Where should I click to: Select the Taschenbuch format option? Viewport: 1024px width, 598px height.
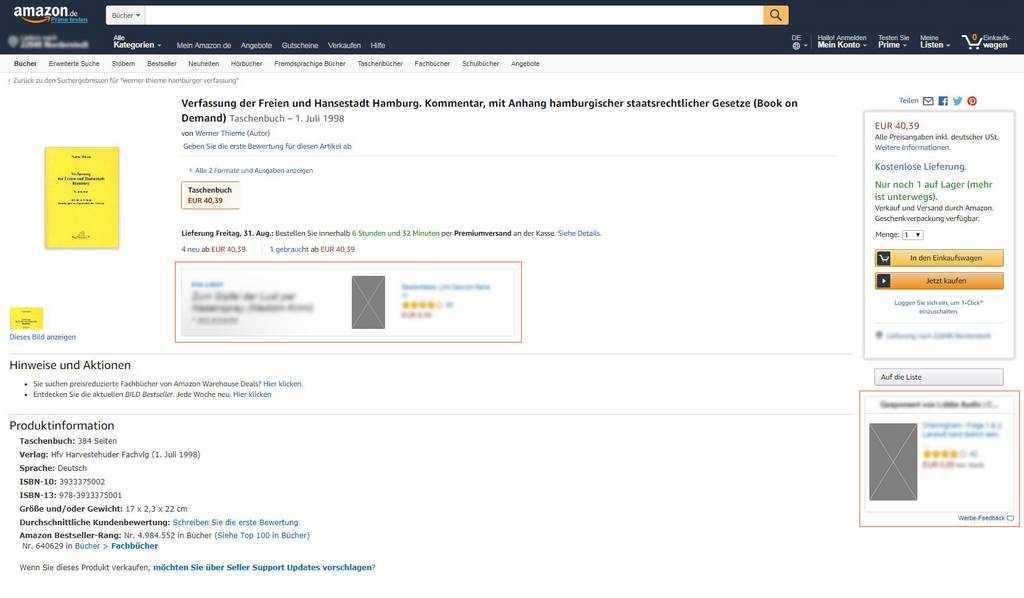coord(210,195)
